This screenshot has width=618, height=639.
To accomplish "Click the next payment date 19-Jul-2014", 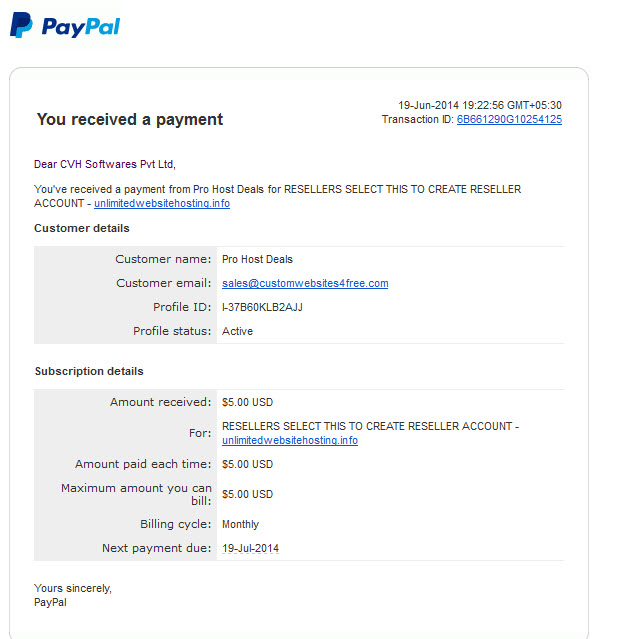I will click(x=250, y=549).
